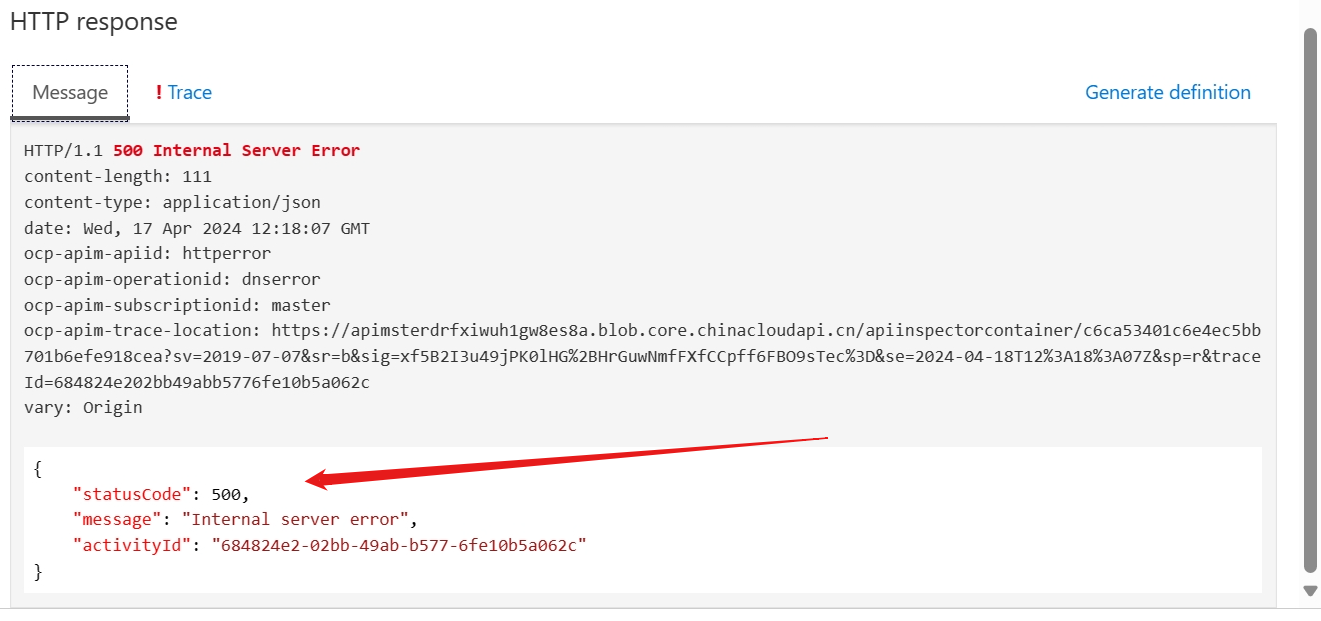Click the Generate definition link

[1167, 93]
